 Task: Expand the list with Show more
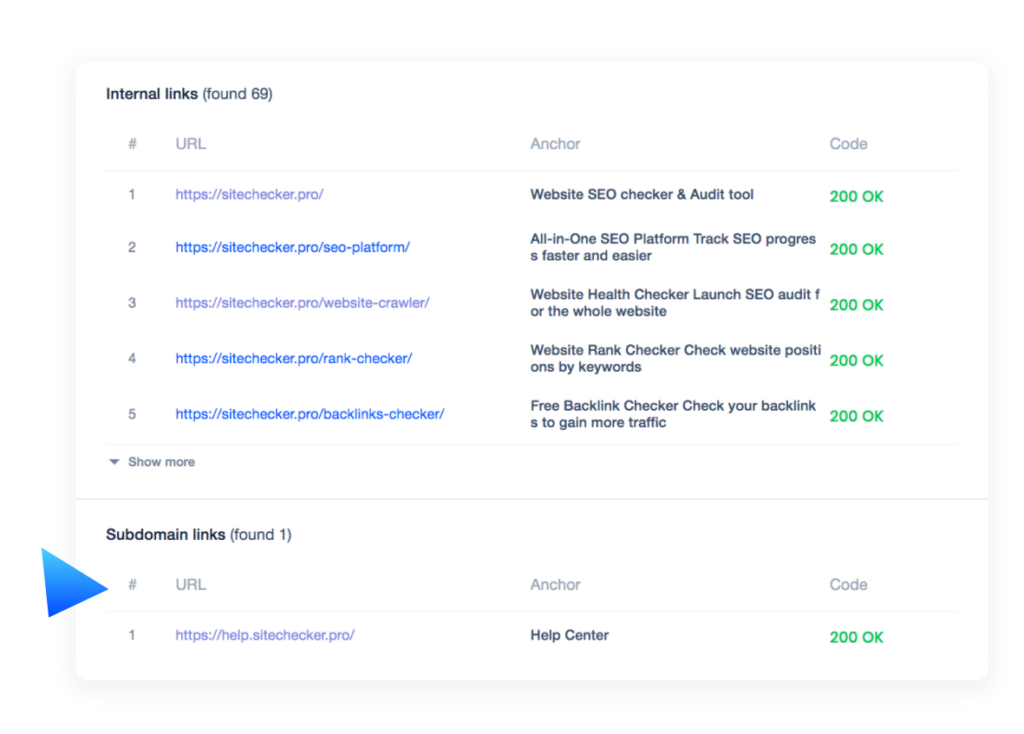161,462
